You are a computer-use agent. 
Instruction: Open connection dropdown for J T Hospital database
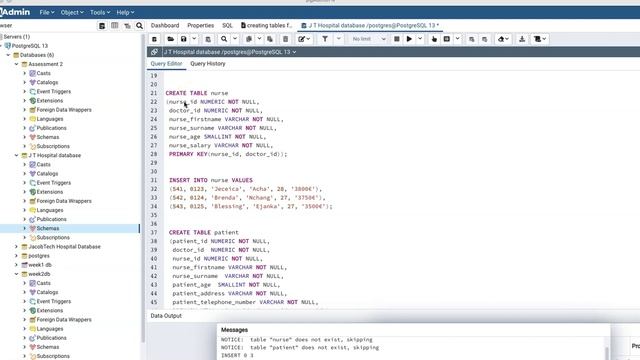pos(294,52)
